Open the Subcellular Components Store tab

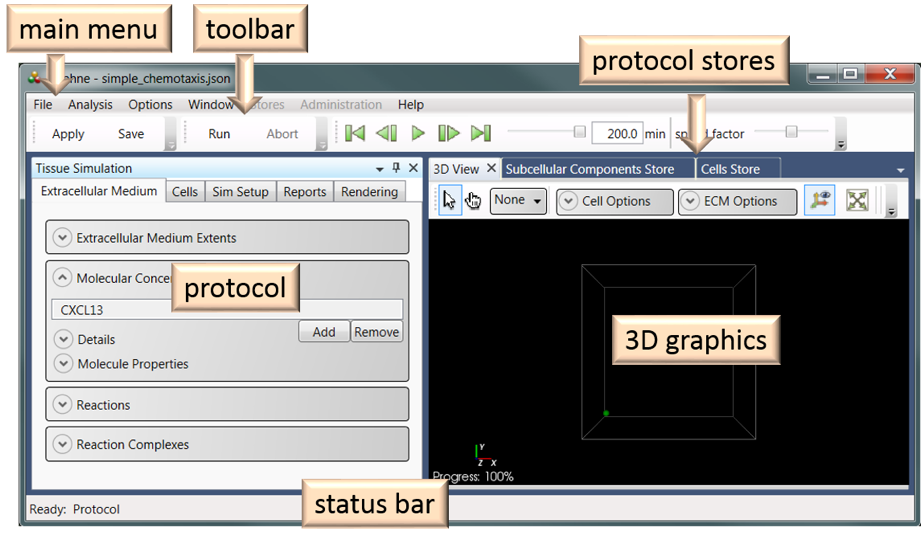pos(590,169)
